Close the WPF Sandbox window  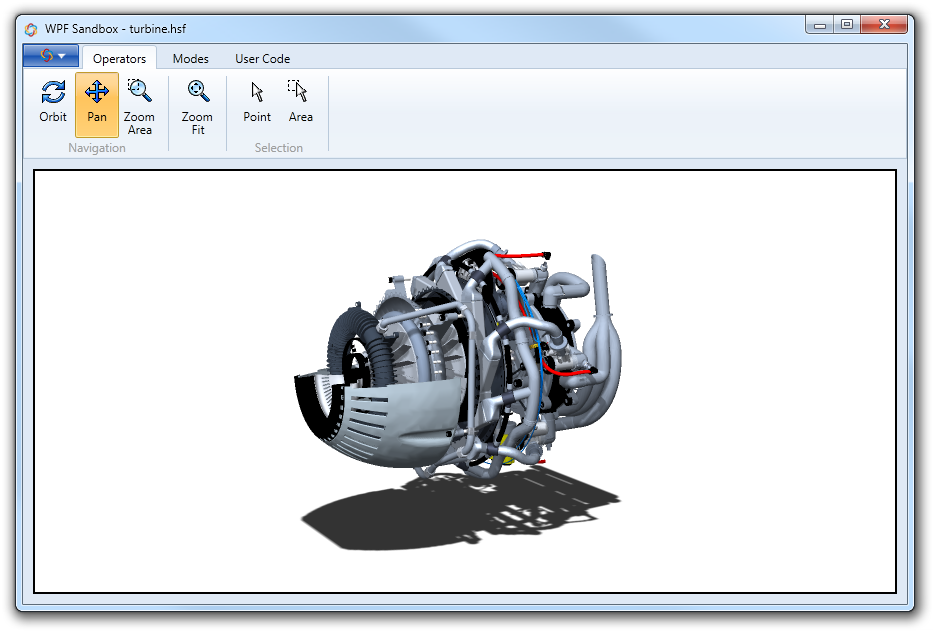[884, 26]
